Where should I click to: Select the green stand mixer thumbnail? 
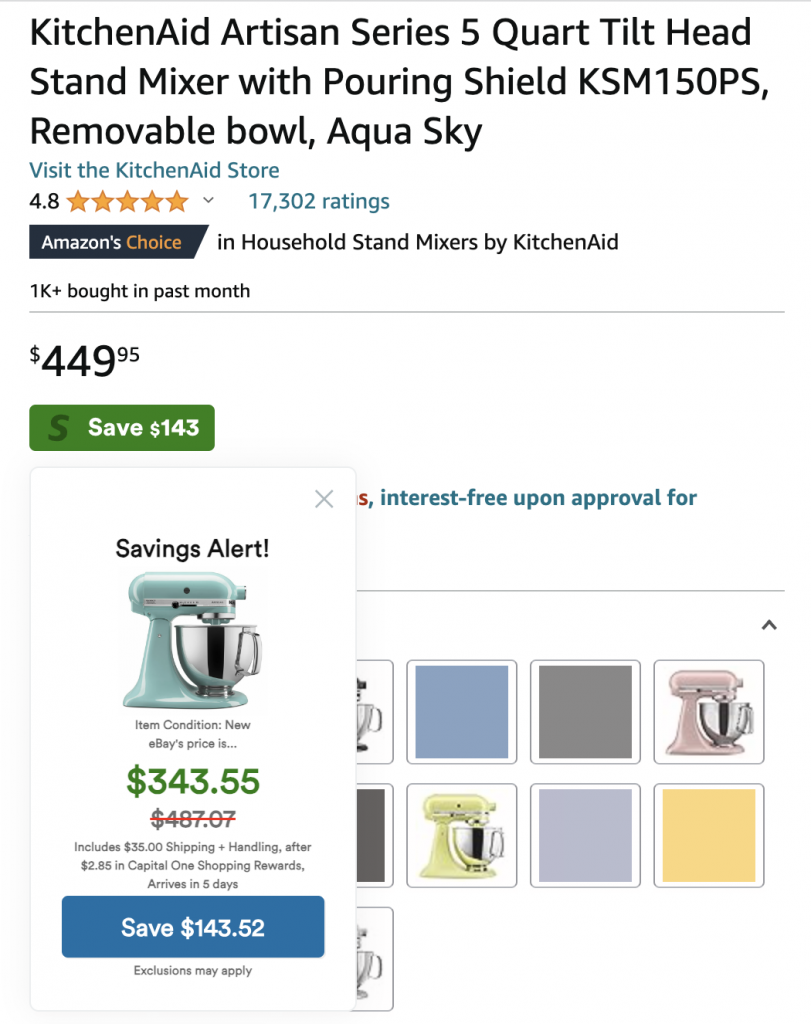tap(461, 836)
